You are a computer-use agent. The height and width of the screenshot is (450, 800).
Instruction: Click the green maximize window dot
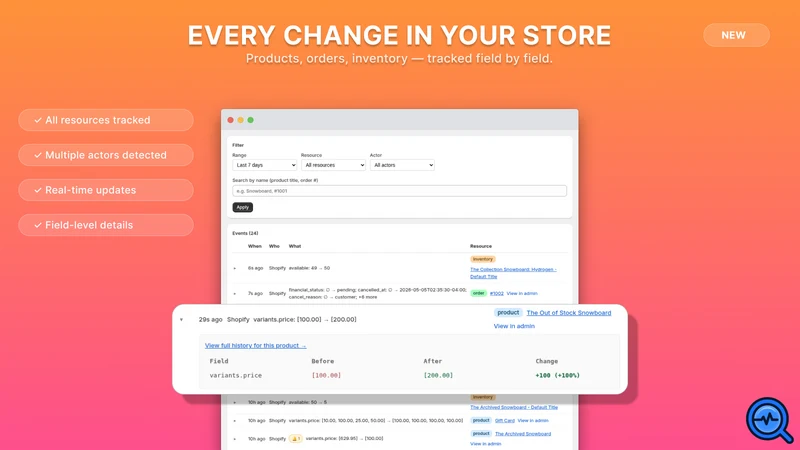pos(251,120)
